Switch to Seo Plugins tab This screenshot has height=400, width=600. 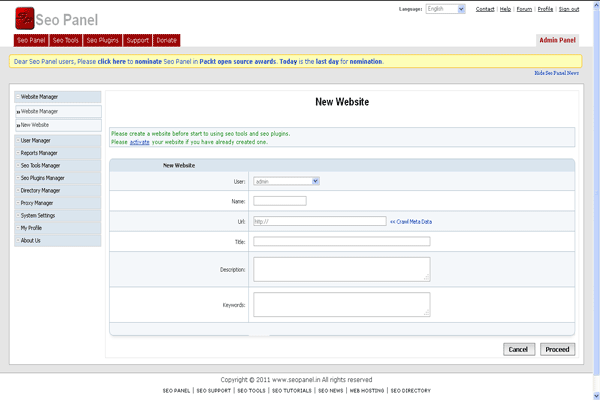[x=103, y=41]
